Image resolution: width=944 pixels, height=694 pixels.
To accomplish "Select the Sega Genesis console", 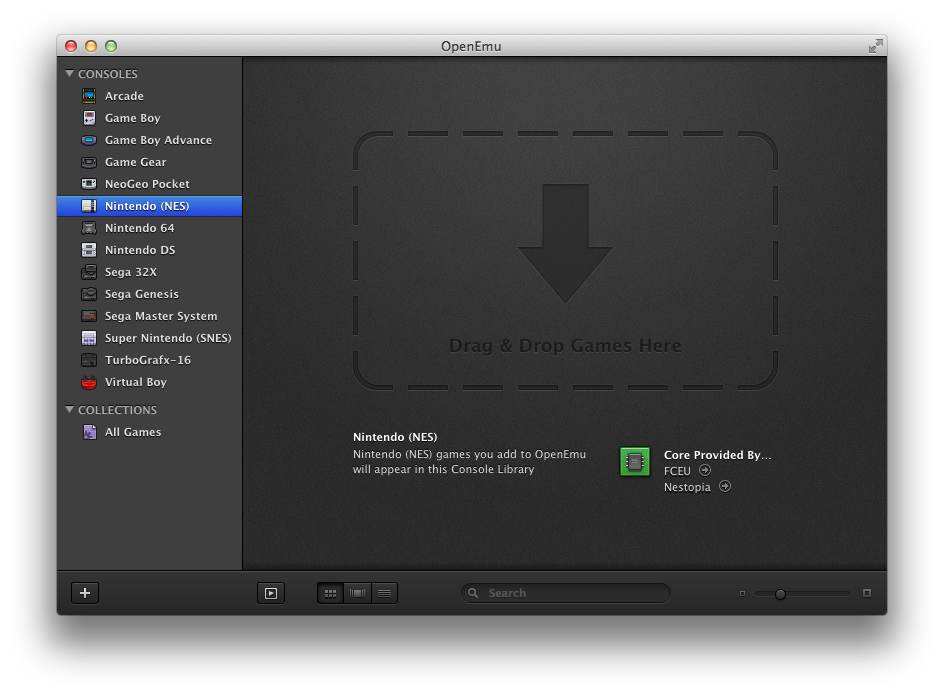I will point(139,293).
